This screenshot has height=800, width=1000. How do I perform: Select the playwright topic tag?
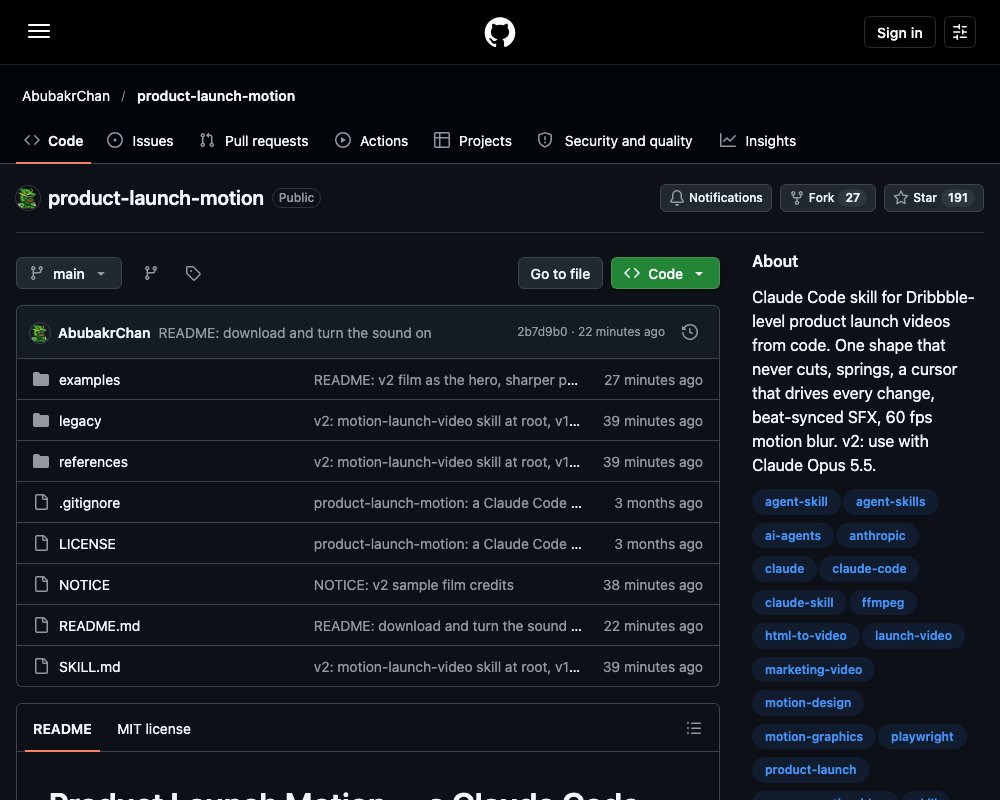(x=922, y=736)
